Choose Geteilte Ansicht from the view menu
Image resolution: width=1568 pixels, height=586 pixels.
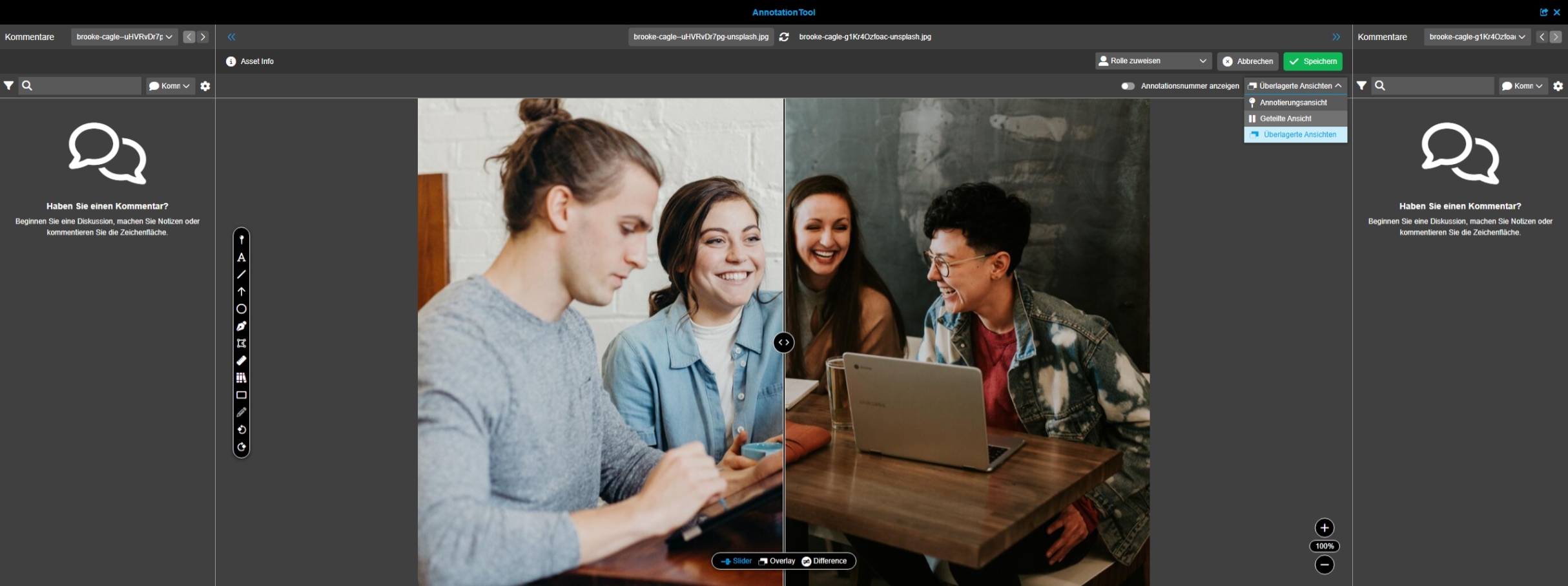[1295, 118]
